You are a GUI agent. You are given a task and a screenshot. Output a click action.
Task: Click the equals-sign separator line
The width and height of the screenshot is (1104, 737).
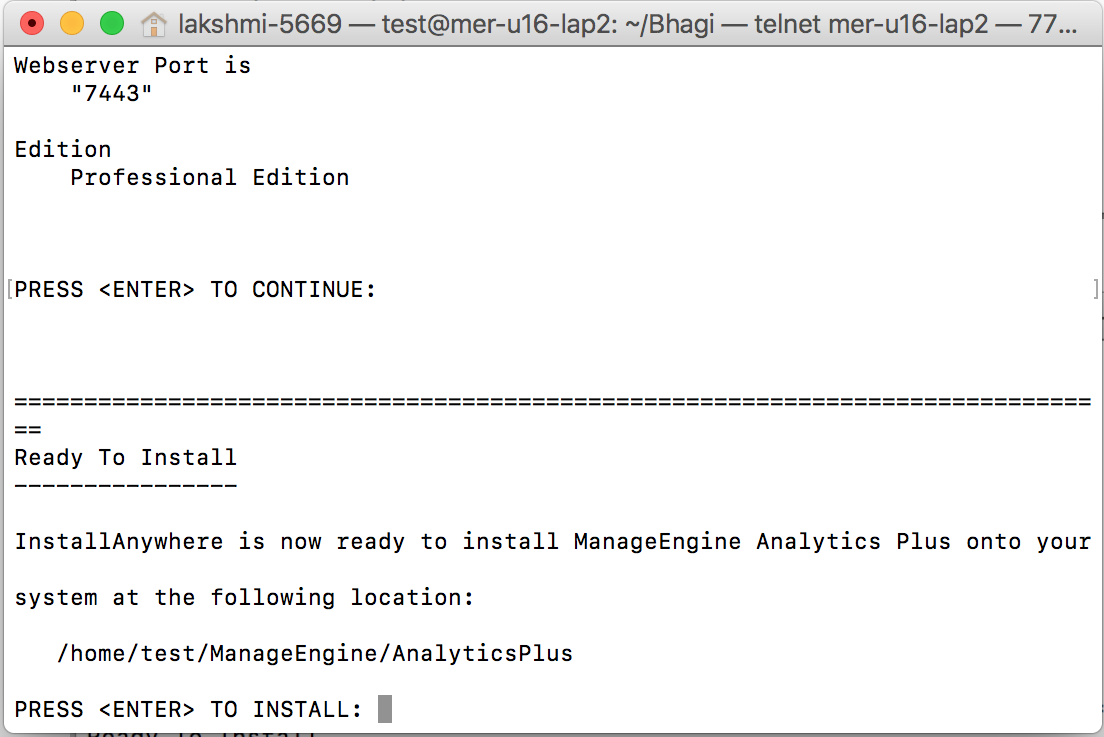[x=552, y=402]
